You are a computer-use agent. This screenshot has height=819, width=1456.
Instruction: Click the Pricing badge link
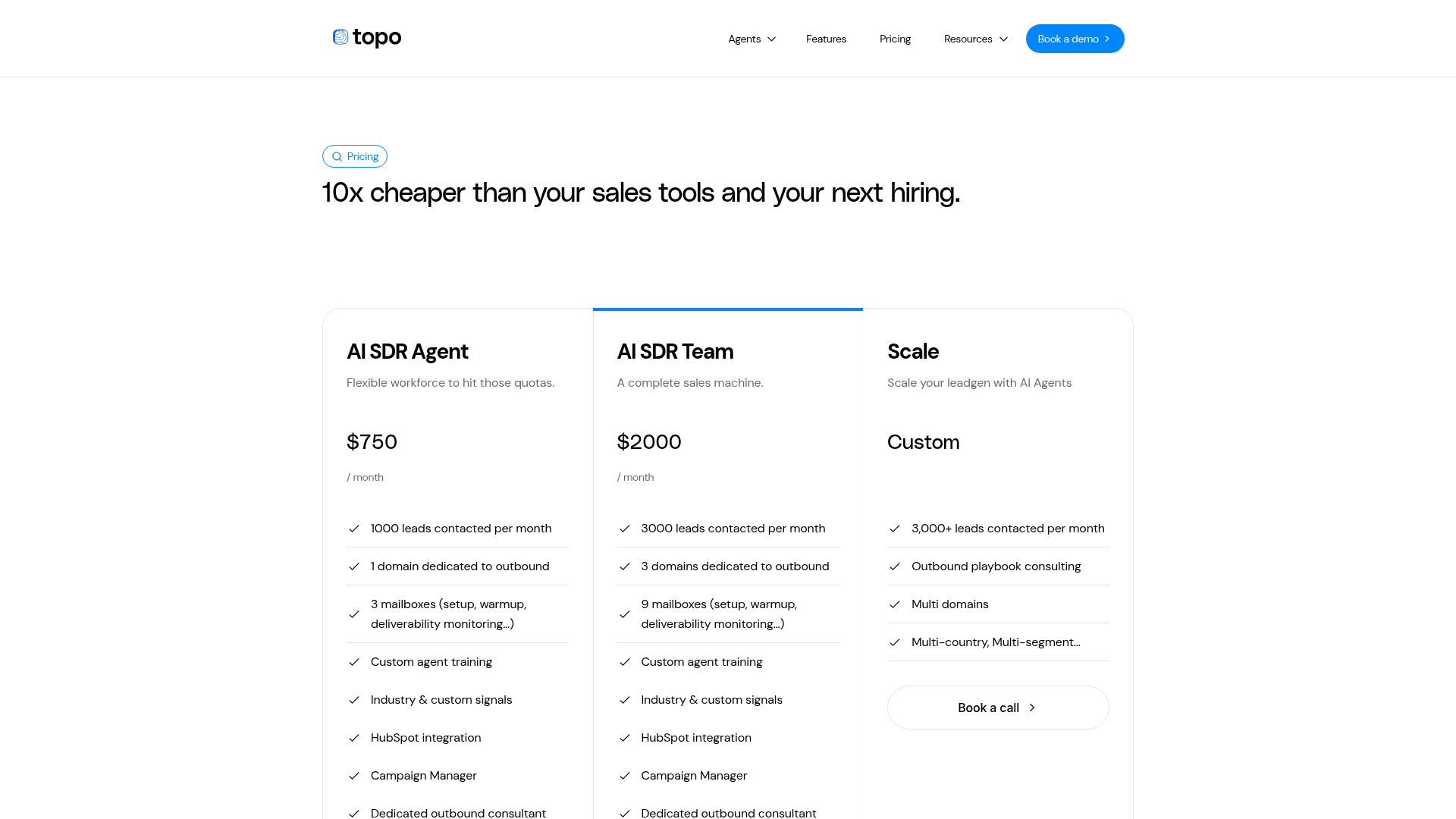355,156
